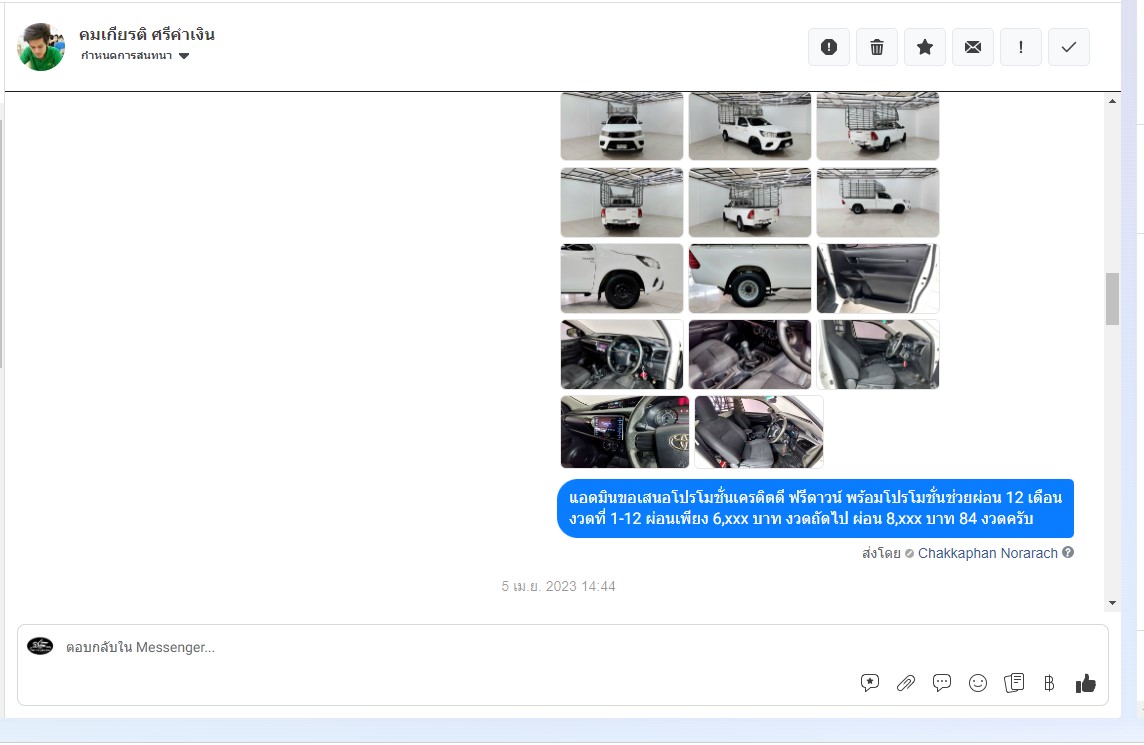
Task: Select the blue promotion message bubble
Action: point(815,509)
